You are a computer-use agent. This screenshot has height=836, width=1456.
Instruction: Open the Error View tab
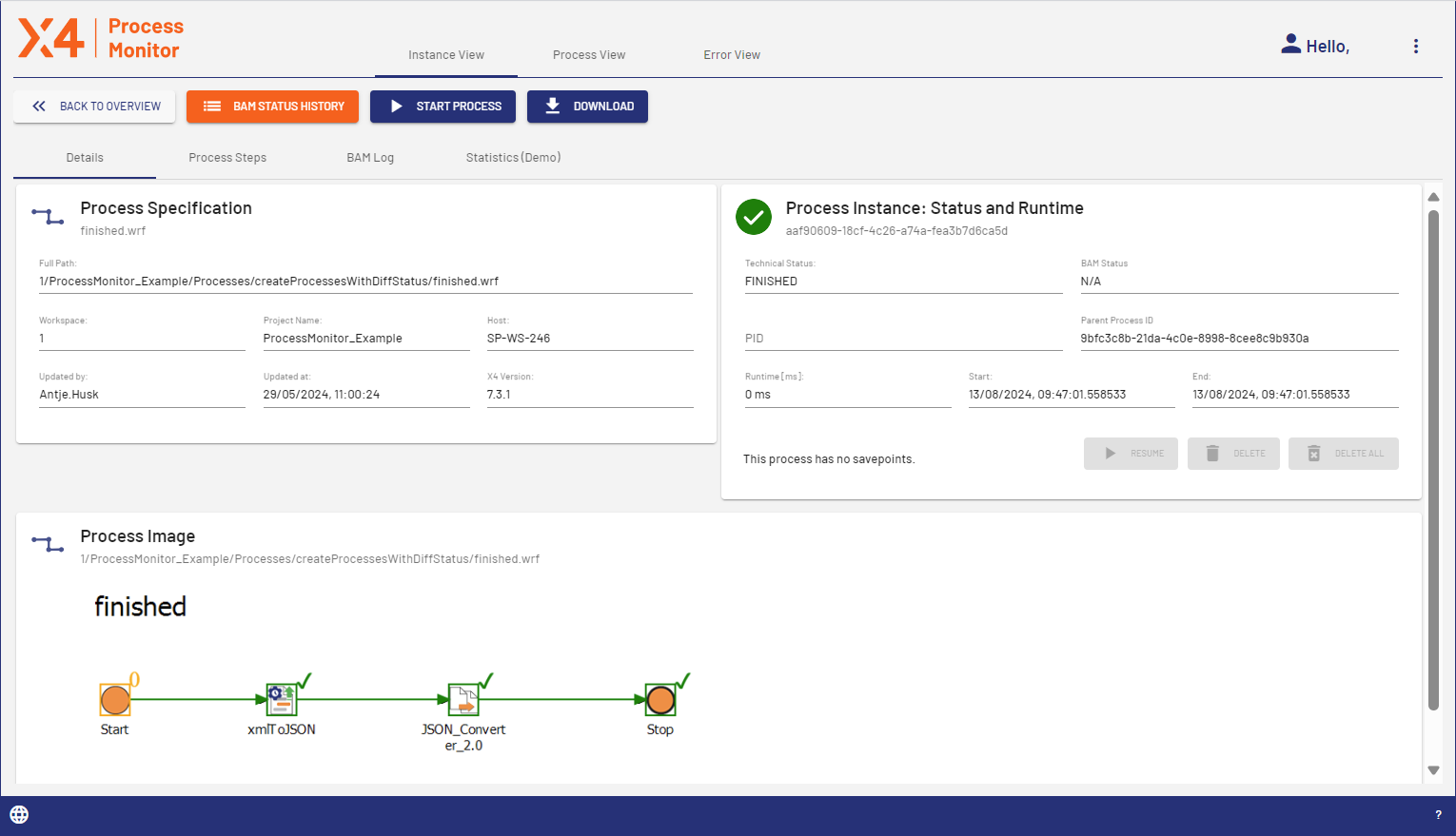[731, 55]
